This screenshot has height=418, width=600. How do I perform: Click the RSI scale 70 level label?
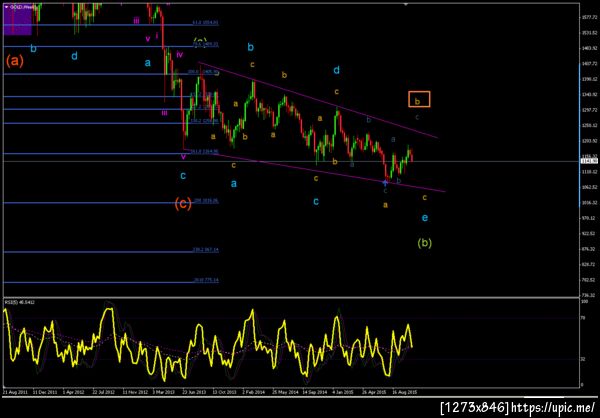[x=584, y=318]
